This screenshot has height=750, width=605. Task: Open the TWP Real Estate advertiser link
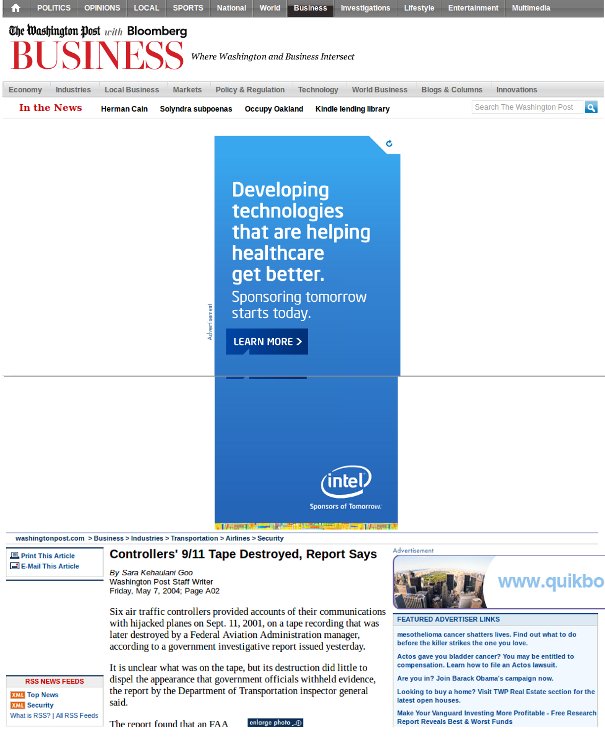(x=496, y=696)
